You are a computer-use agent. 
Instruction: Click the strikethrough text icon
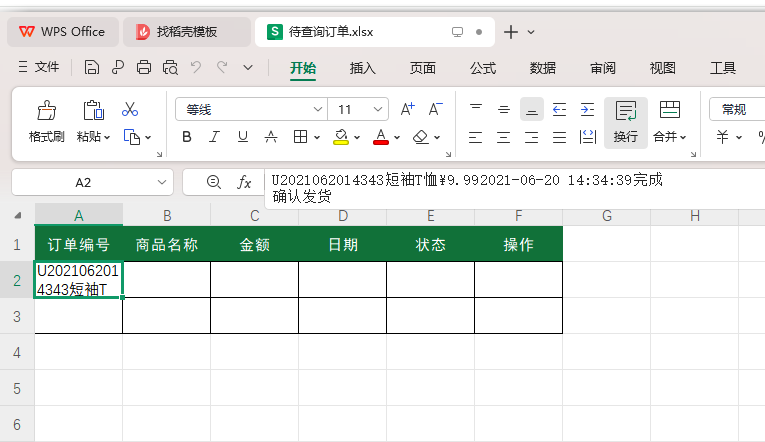pyautogui.click(x=271, y=137)
